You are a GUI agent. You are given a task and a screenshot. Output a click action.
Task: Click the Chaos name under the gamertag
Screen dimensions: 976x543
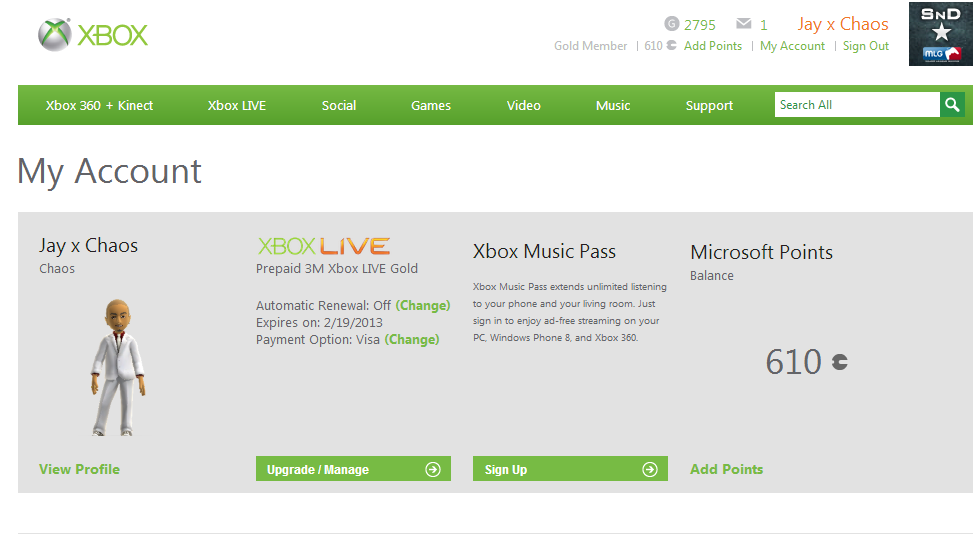[57, 268]
